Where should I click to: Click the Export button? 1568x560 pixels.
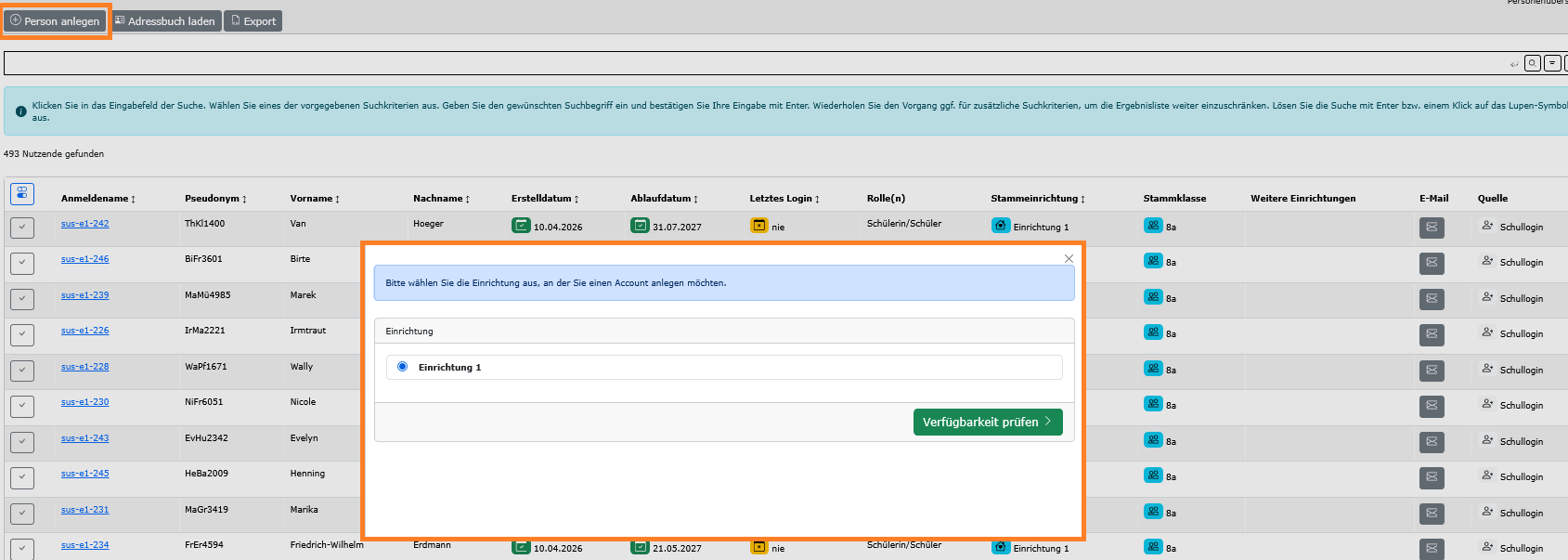click(253, 20)
